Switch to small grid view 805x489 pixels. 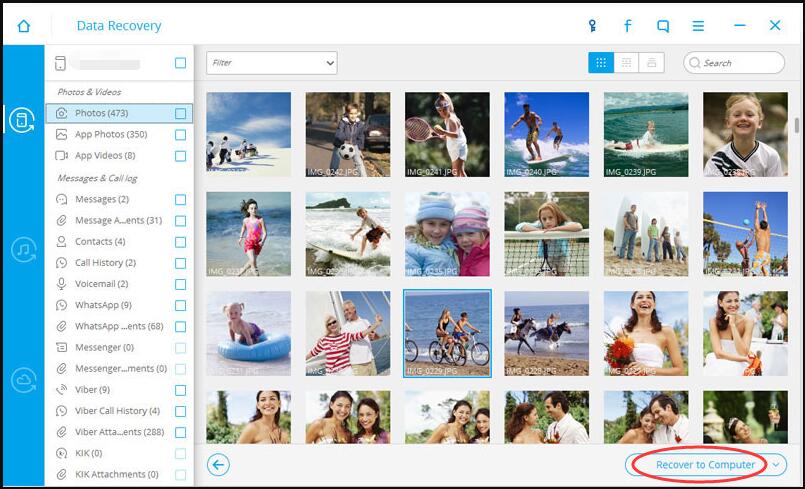click(626, 63)
